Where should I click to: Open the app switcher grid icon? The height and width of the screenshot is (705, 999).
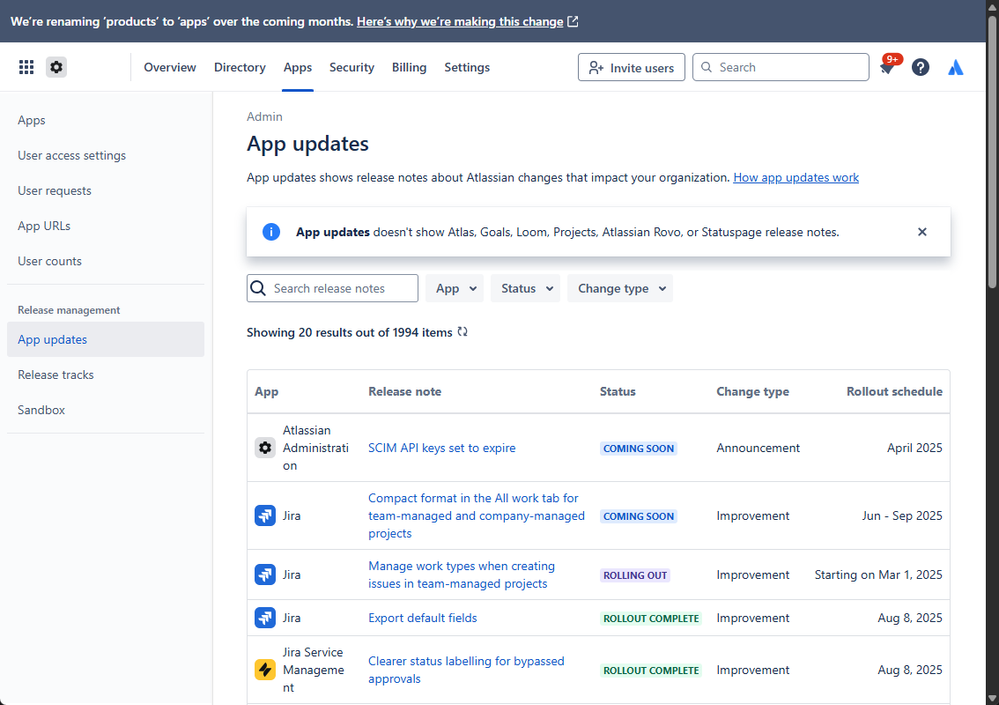pyautogui.click(x=26, y=67)
